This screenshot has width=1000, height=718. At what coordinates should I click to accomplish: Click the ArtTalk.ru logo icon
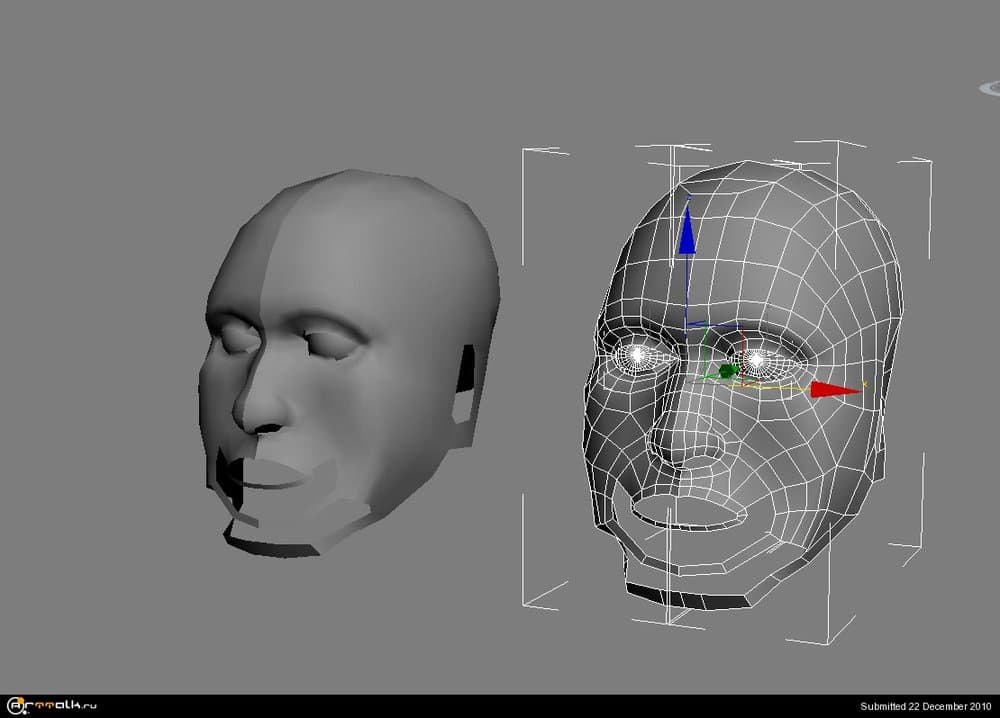click(x=15, y=703)
